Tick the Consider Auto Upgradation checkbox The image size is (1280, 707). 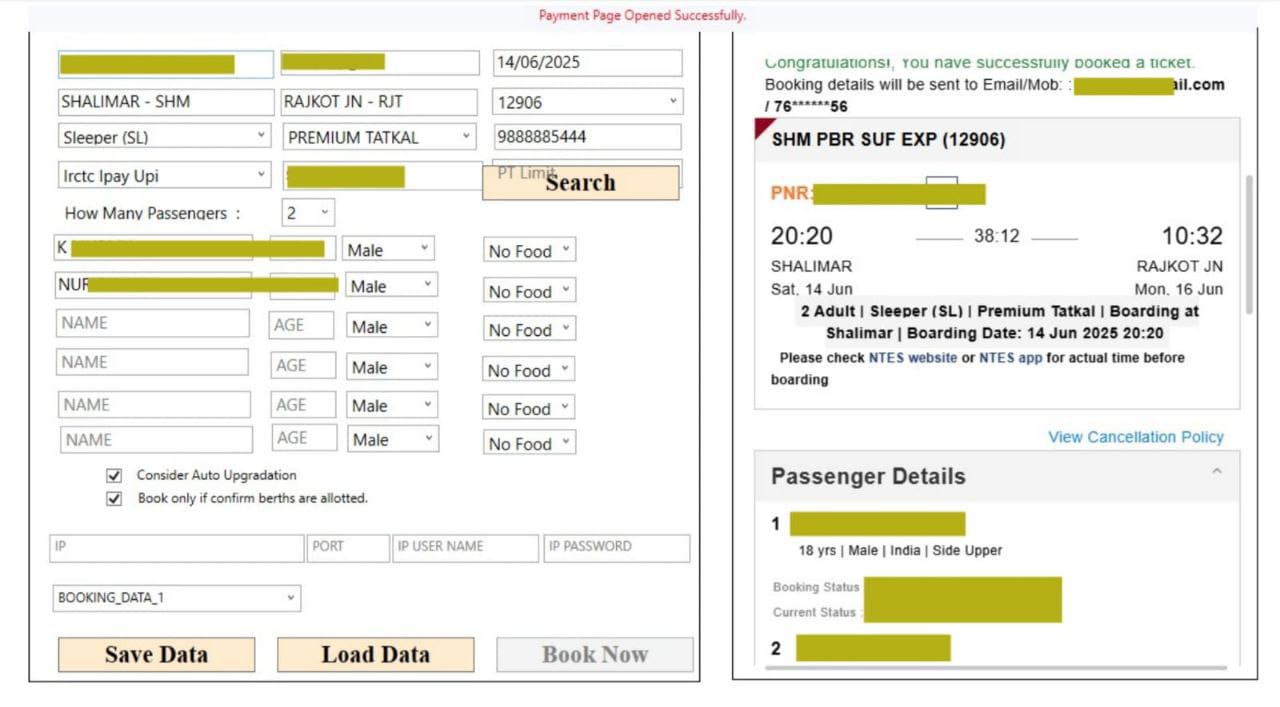[114, 475]
